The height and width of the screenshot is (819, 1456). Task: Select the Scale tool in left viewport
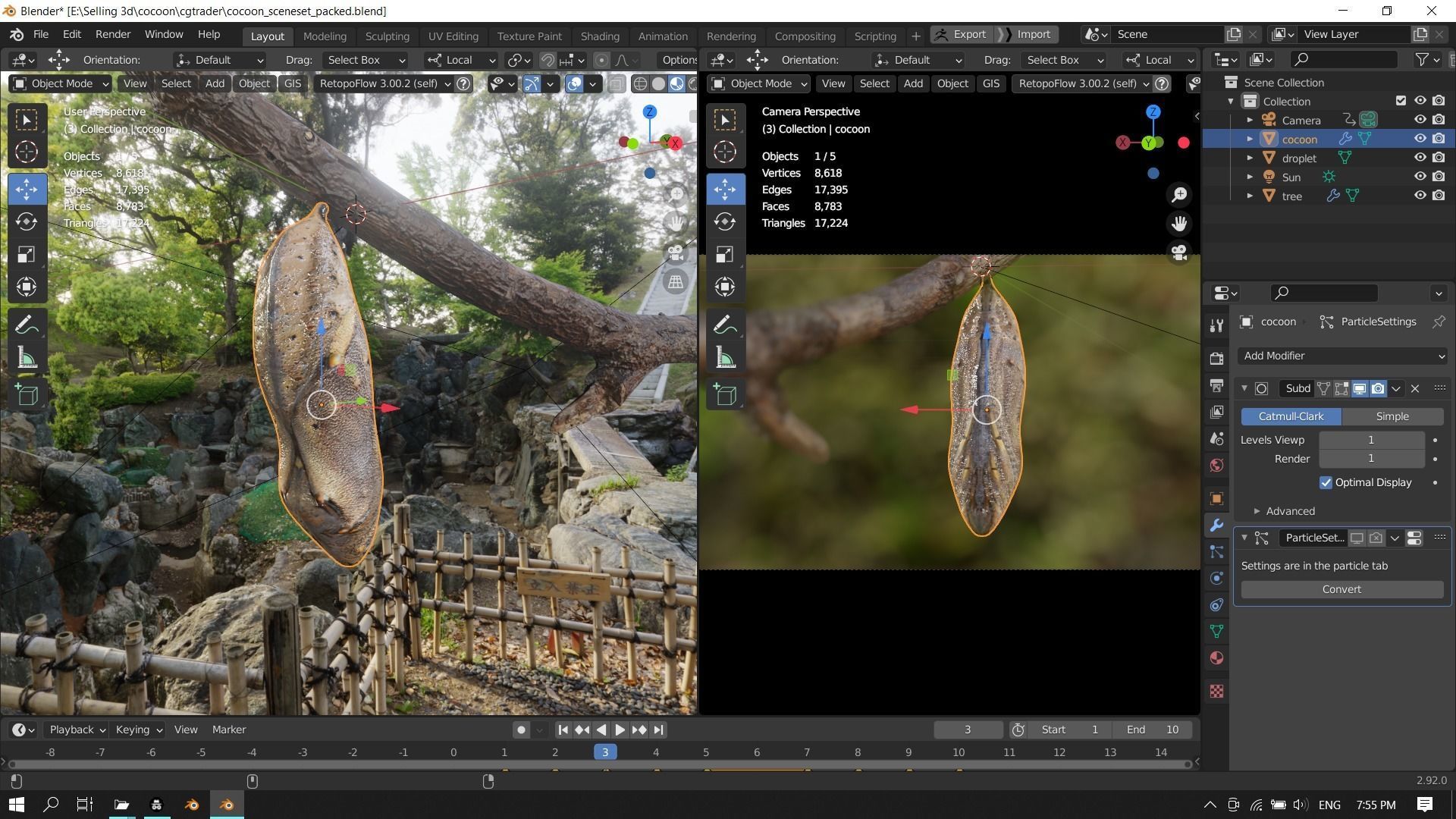point(27,254)
